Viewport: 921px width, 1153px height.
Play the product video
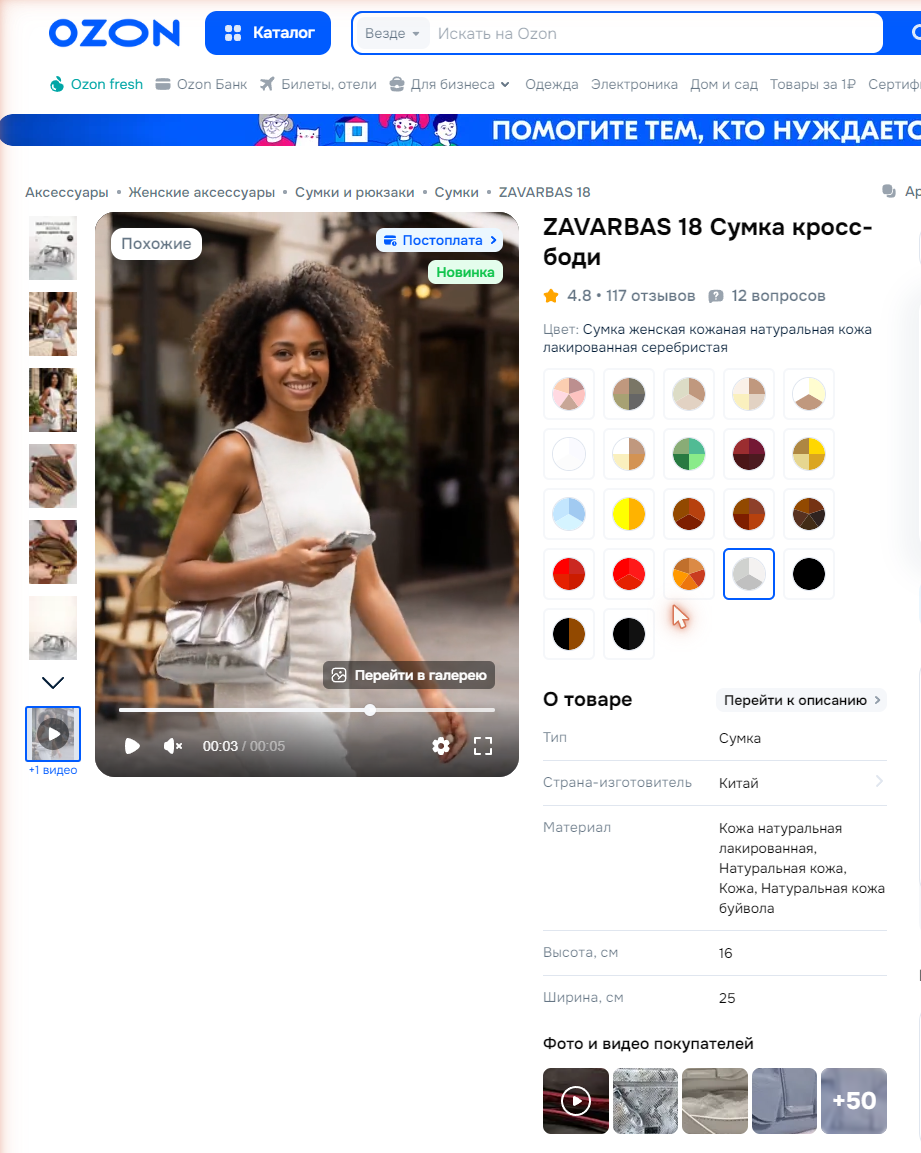[132, 746]
